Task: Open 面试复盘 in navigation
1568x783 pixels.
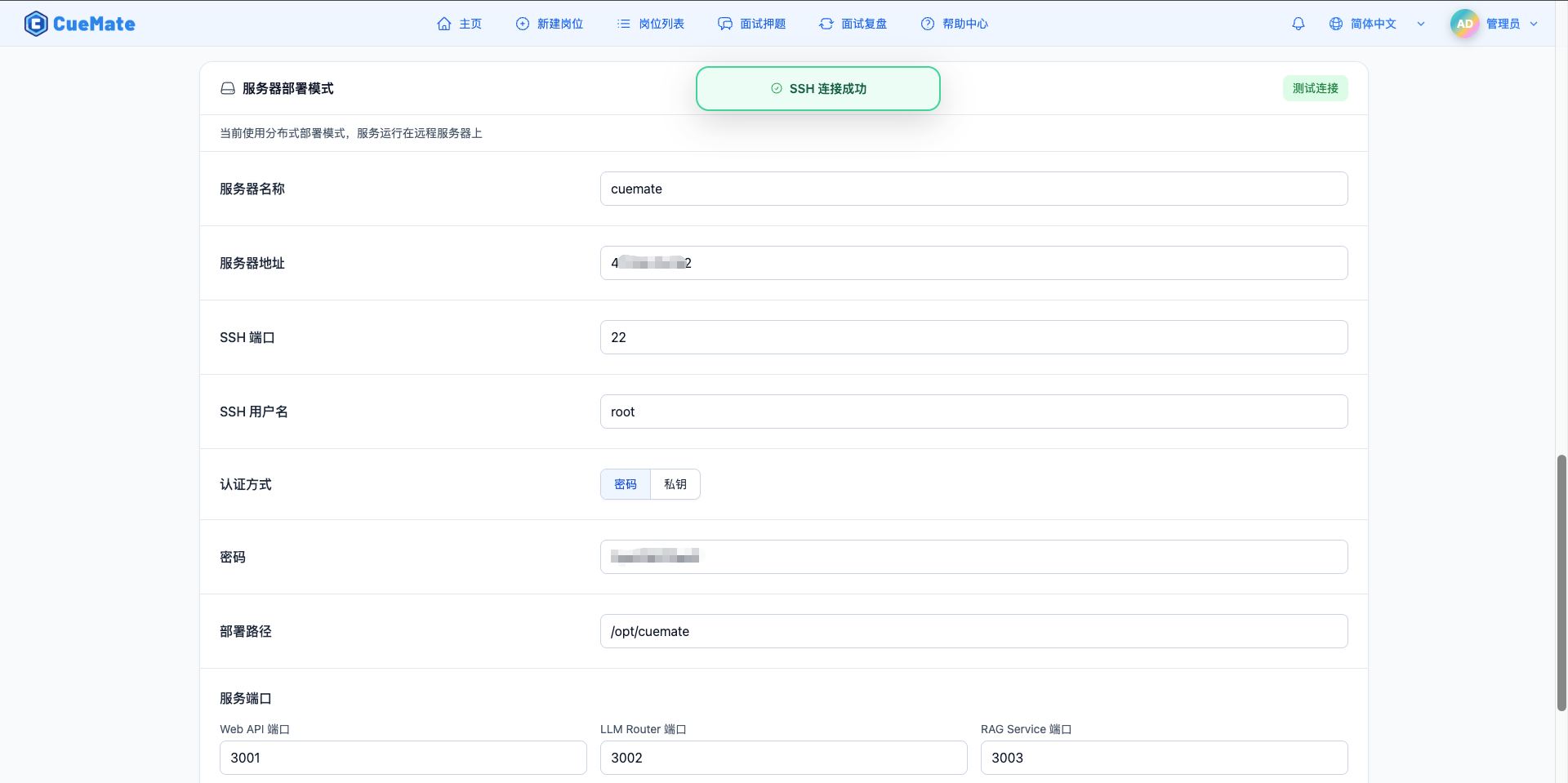Action: point(853,24)
